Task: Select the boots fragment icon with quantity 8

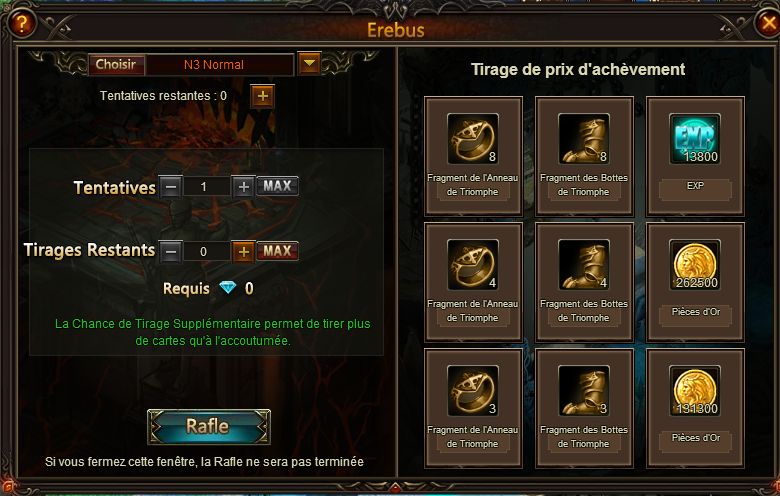Action: pos(584,139)
